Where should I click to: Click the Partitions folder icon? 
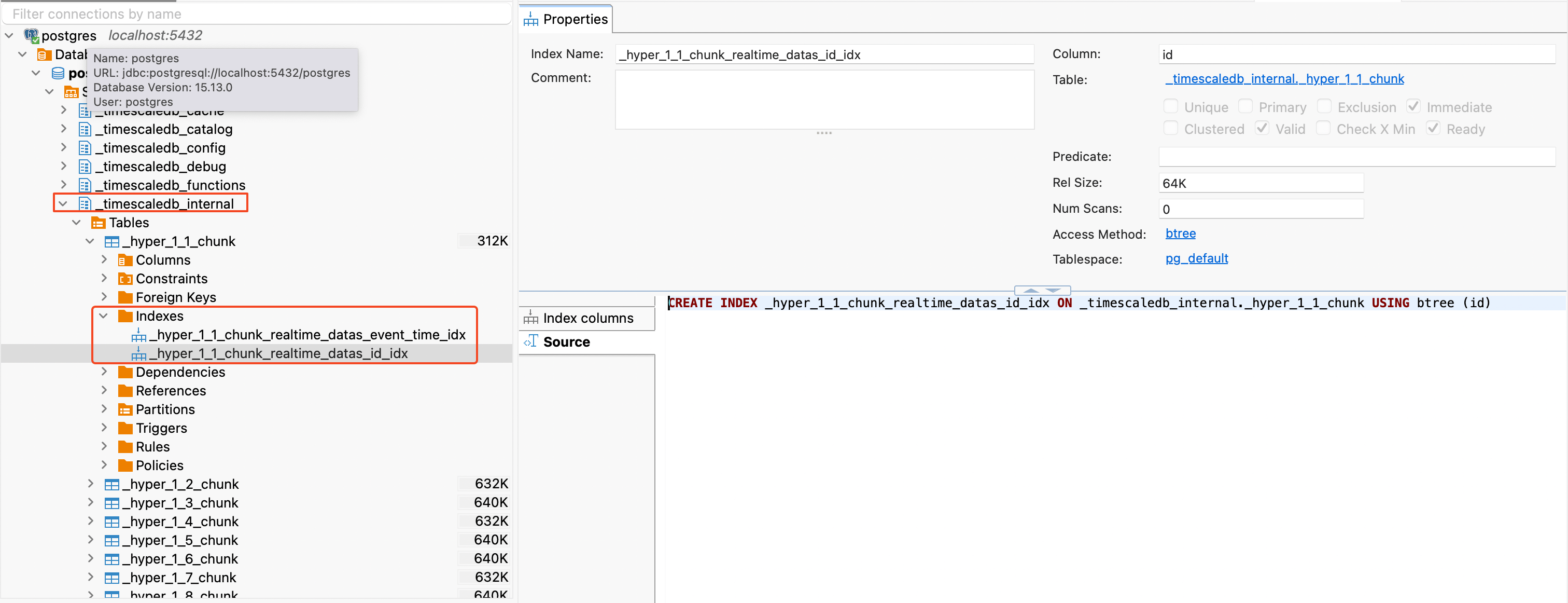click(125, 410)
